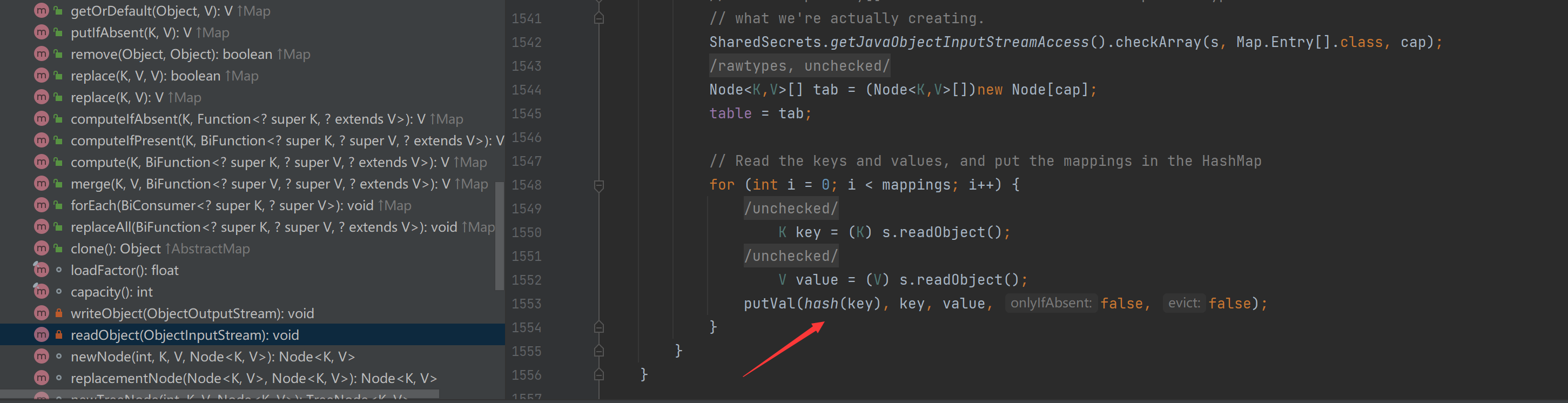Click the method icon beside capacity(): int
The image size is (1568, 403).
click(42, 292)
